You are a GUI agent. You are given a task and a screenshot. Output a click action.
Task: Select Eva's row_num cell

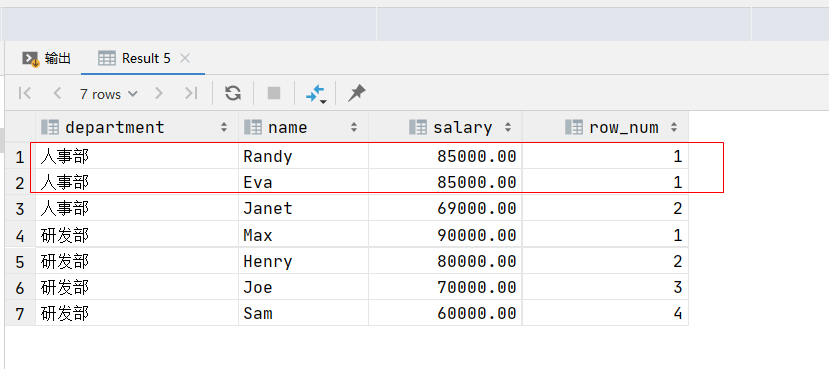pyautogui.click(x=605, y=182)
